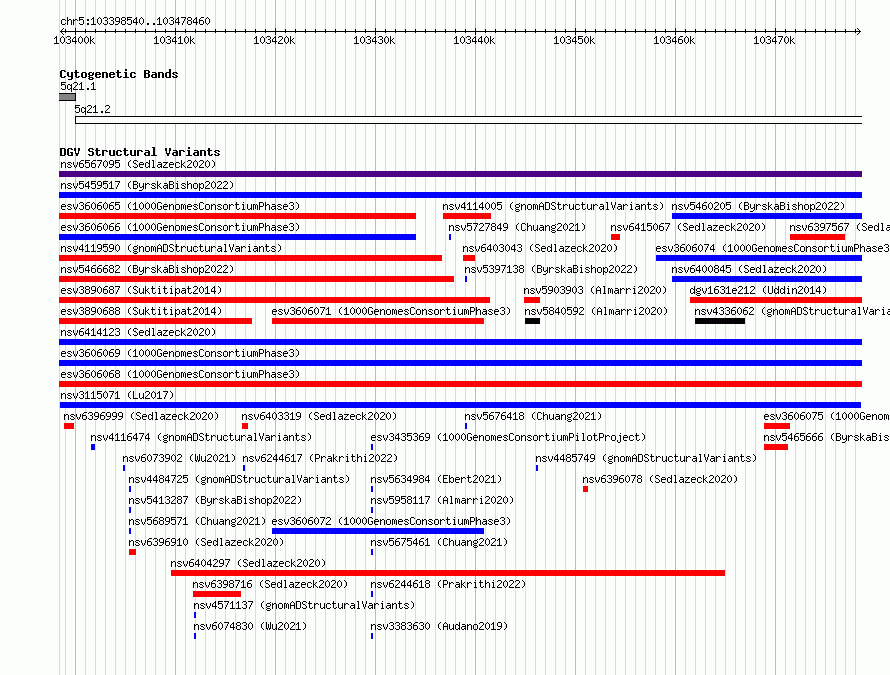This screenshot has width=890, height=675.
Task: Click the long red nsv6404297 variant bar
Action: point(448,573)
